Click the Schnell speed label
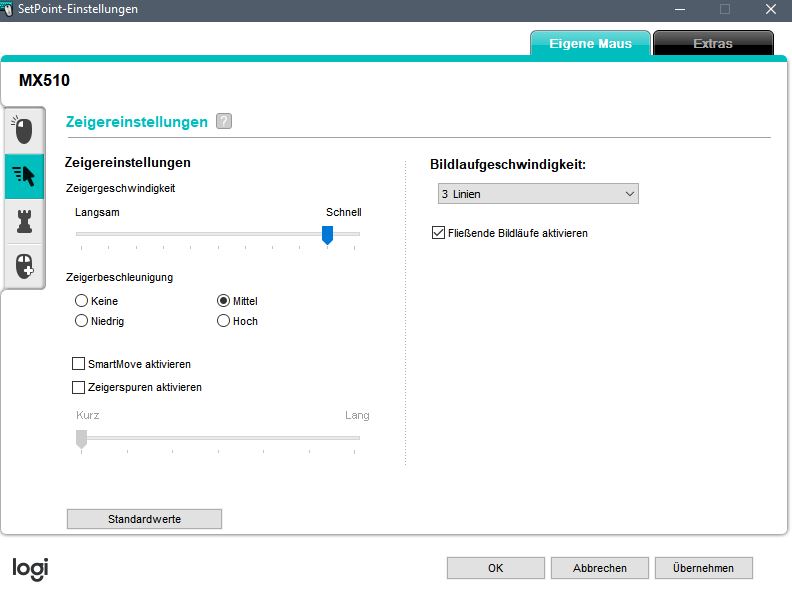 (x=343, y=212)
